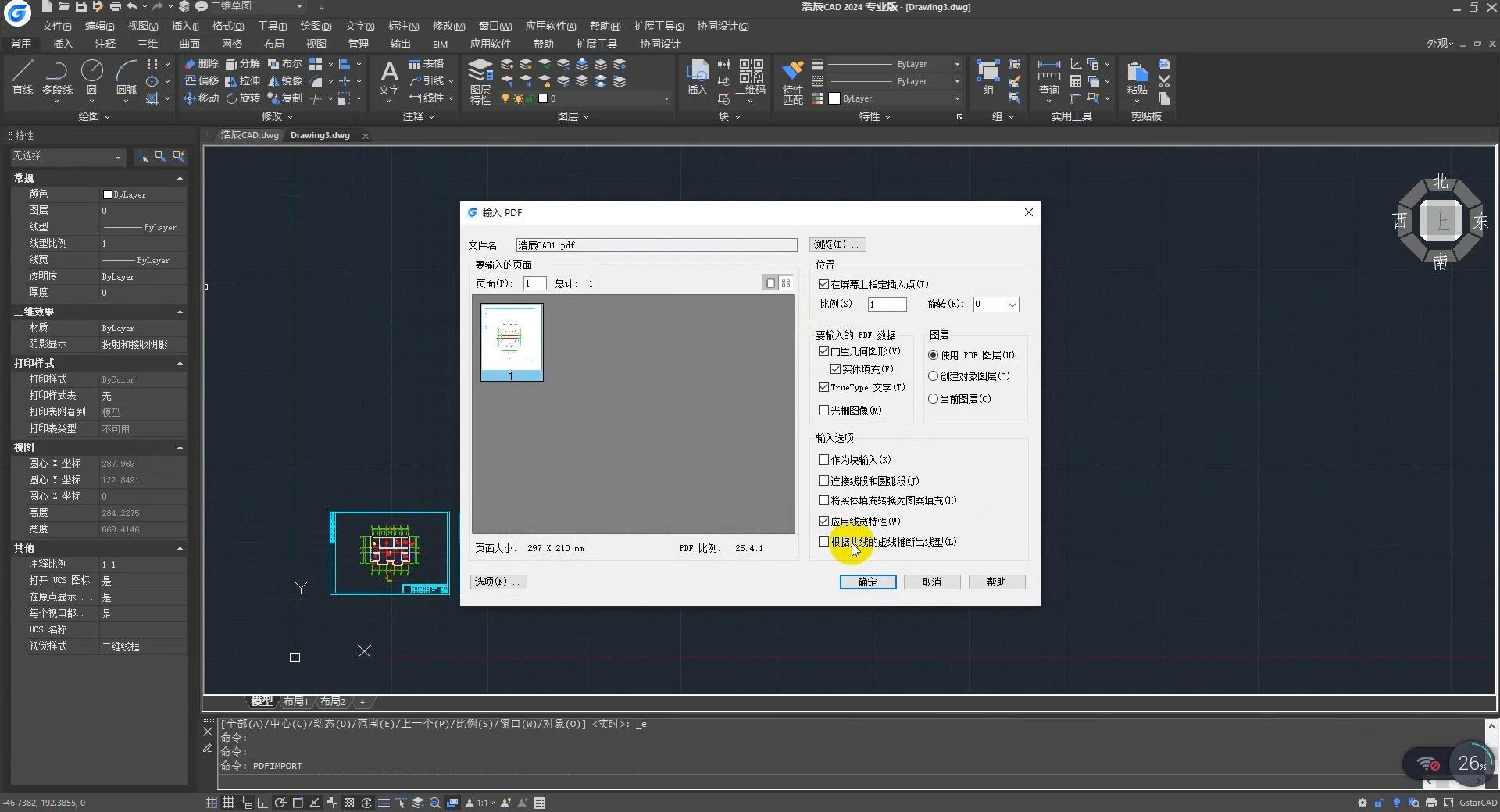The image size is (1500, 812).
Task: Collapse the 打印样式 section
Action: tap(180, 364)
